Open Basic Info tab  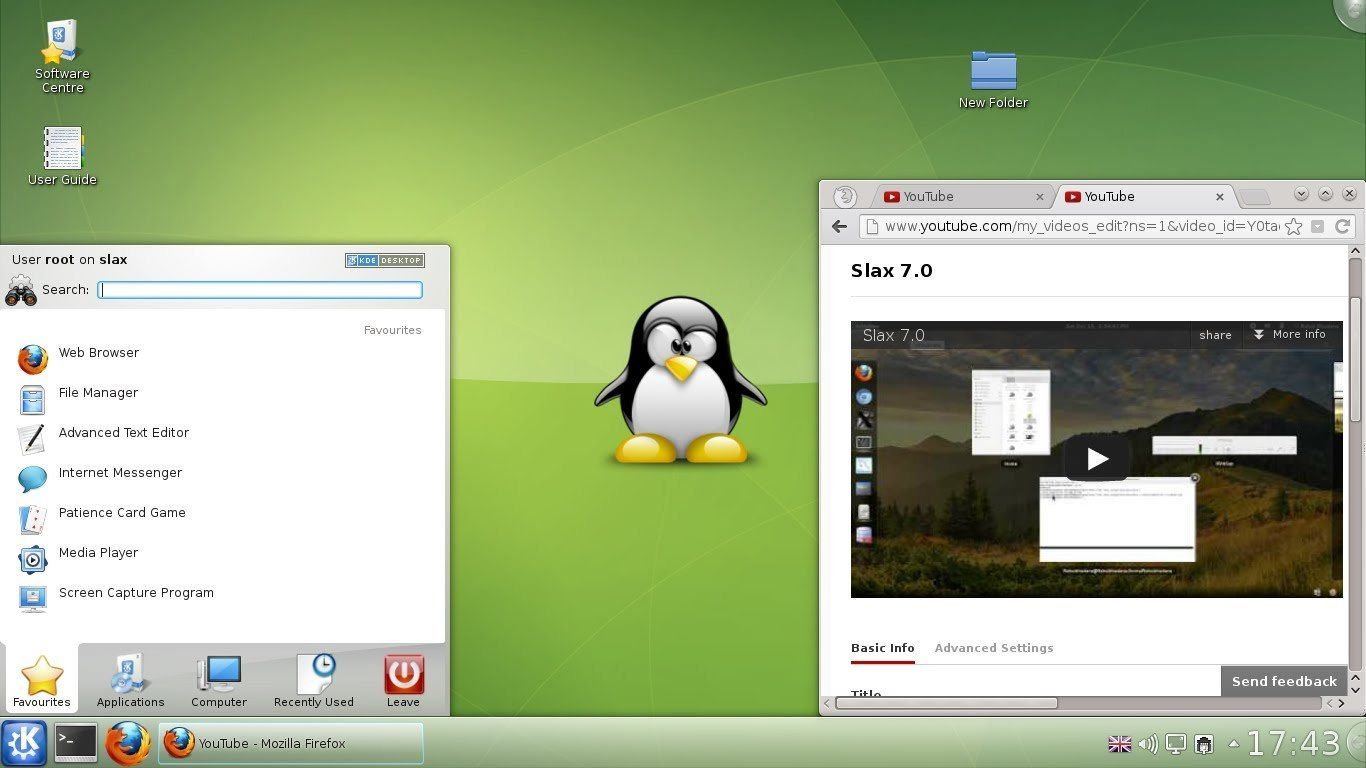(x=882, y=648)
